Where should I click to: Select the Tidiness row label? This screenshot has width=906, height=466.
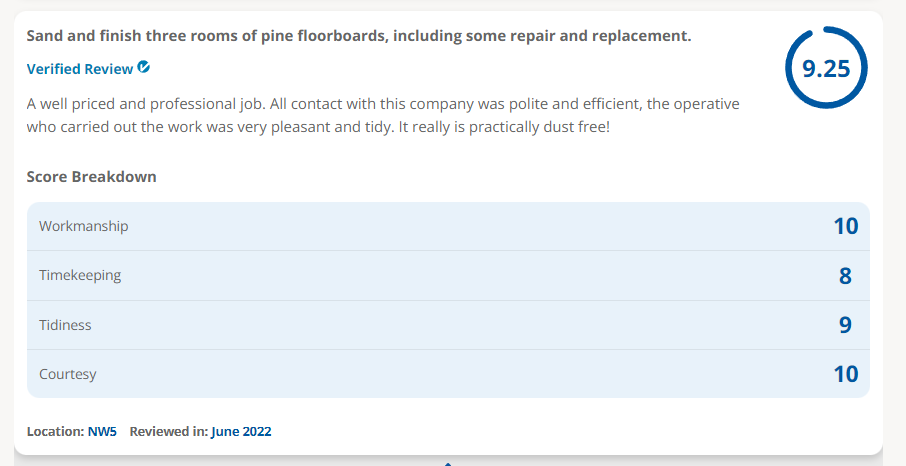point(65,325)
